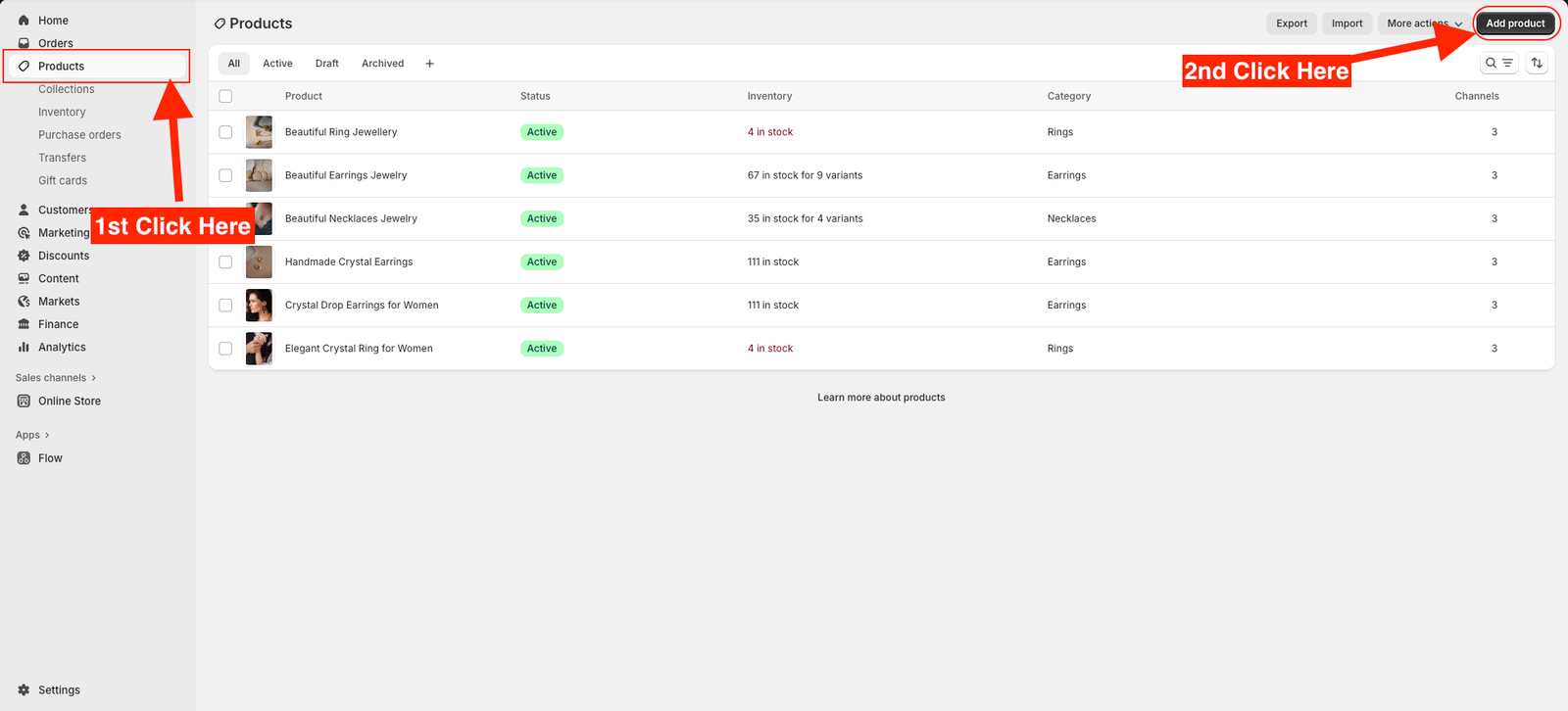Switch to the Draft tab
Image resolution: width=1568 pixels, height=711 pixels.
[x=326, y=64]
